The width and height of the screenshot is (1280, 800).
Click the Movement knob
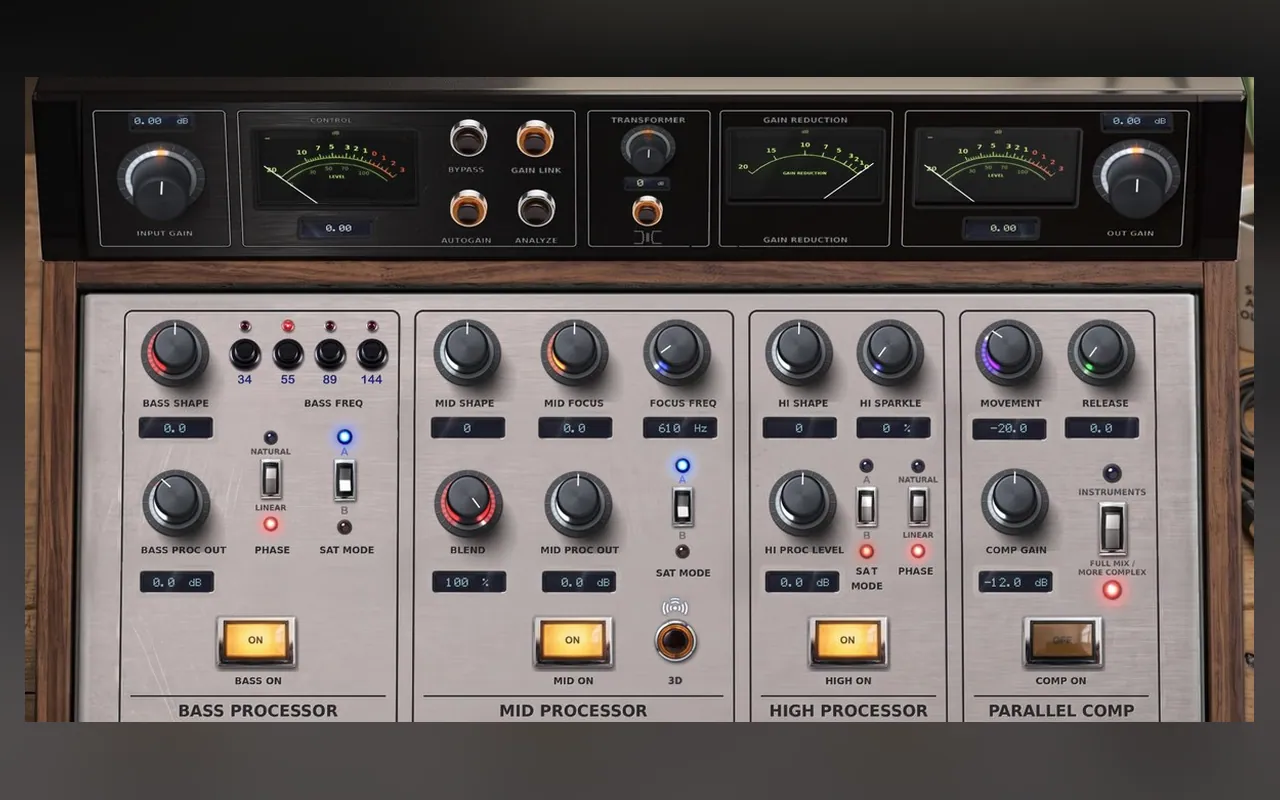point(1009,353)
